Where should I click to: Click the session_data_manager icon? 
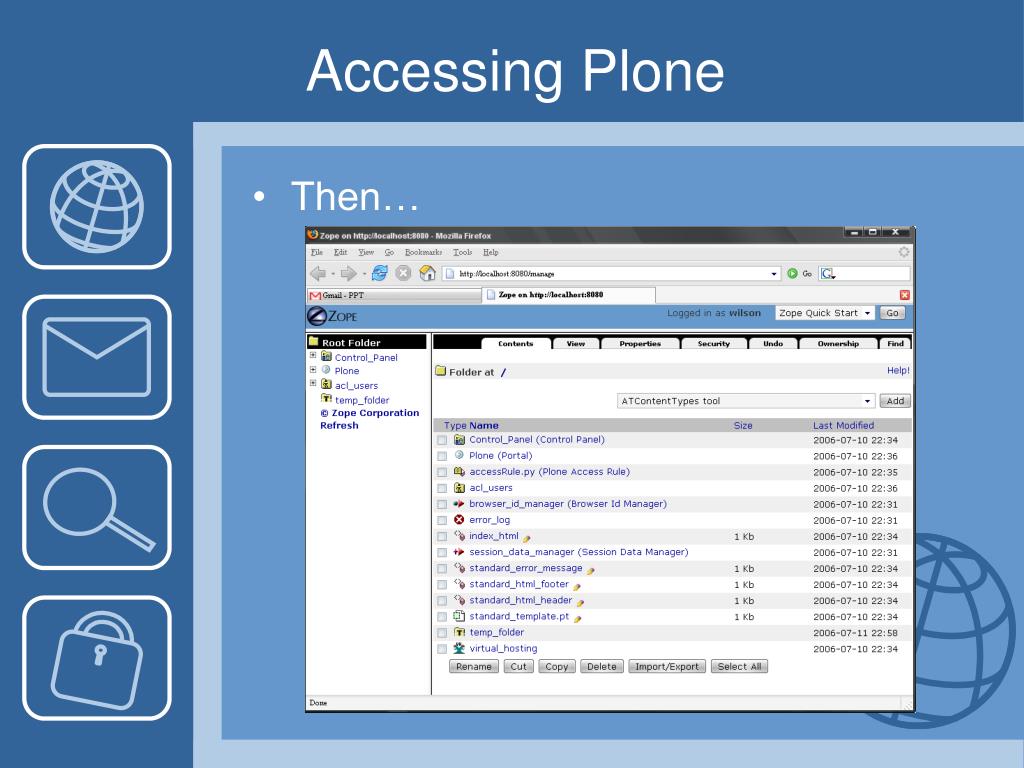(459, 552)
